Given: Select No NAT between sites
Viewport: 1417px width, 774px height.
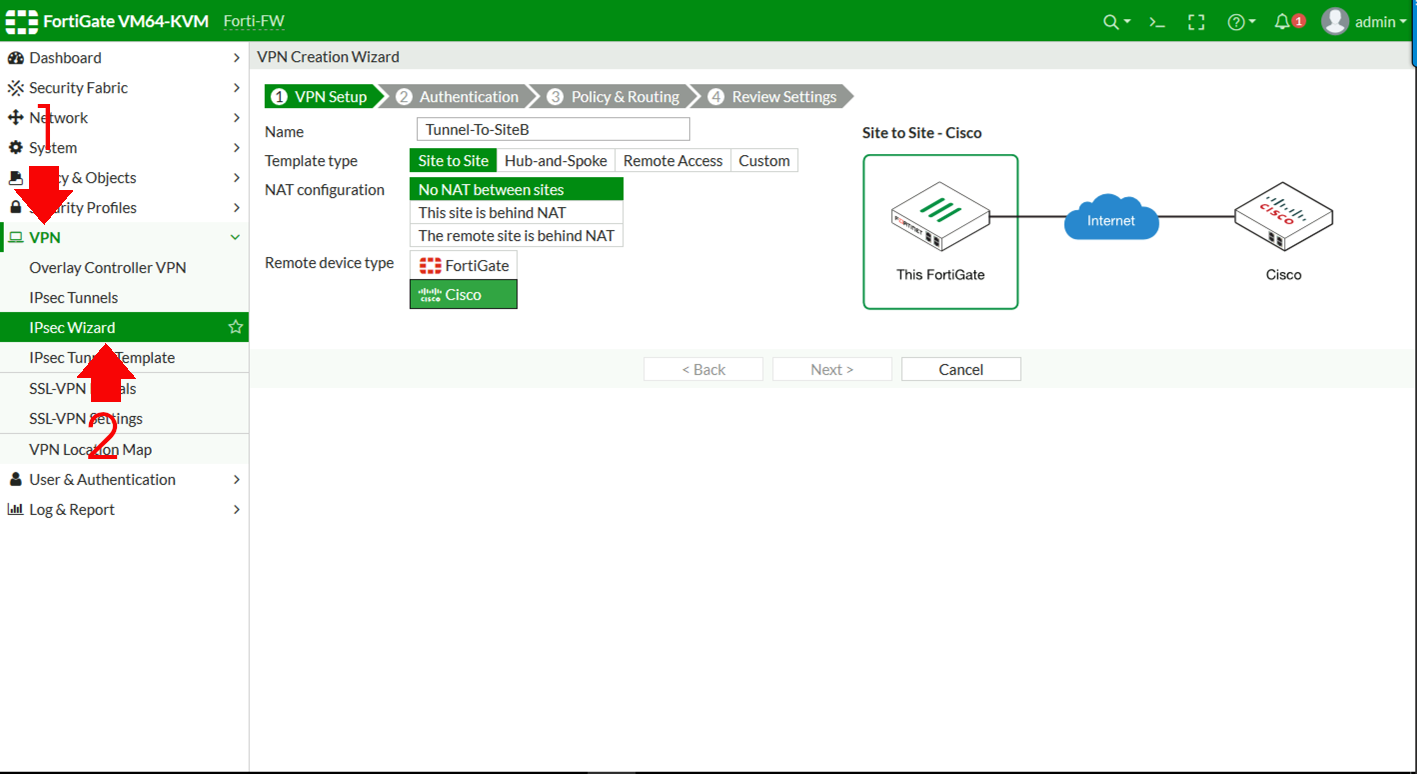Looking at the screenshot, I should (x=516, y=189).
